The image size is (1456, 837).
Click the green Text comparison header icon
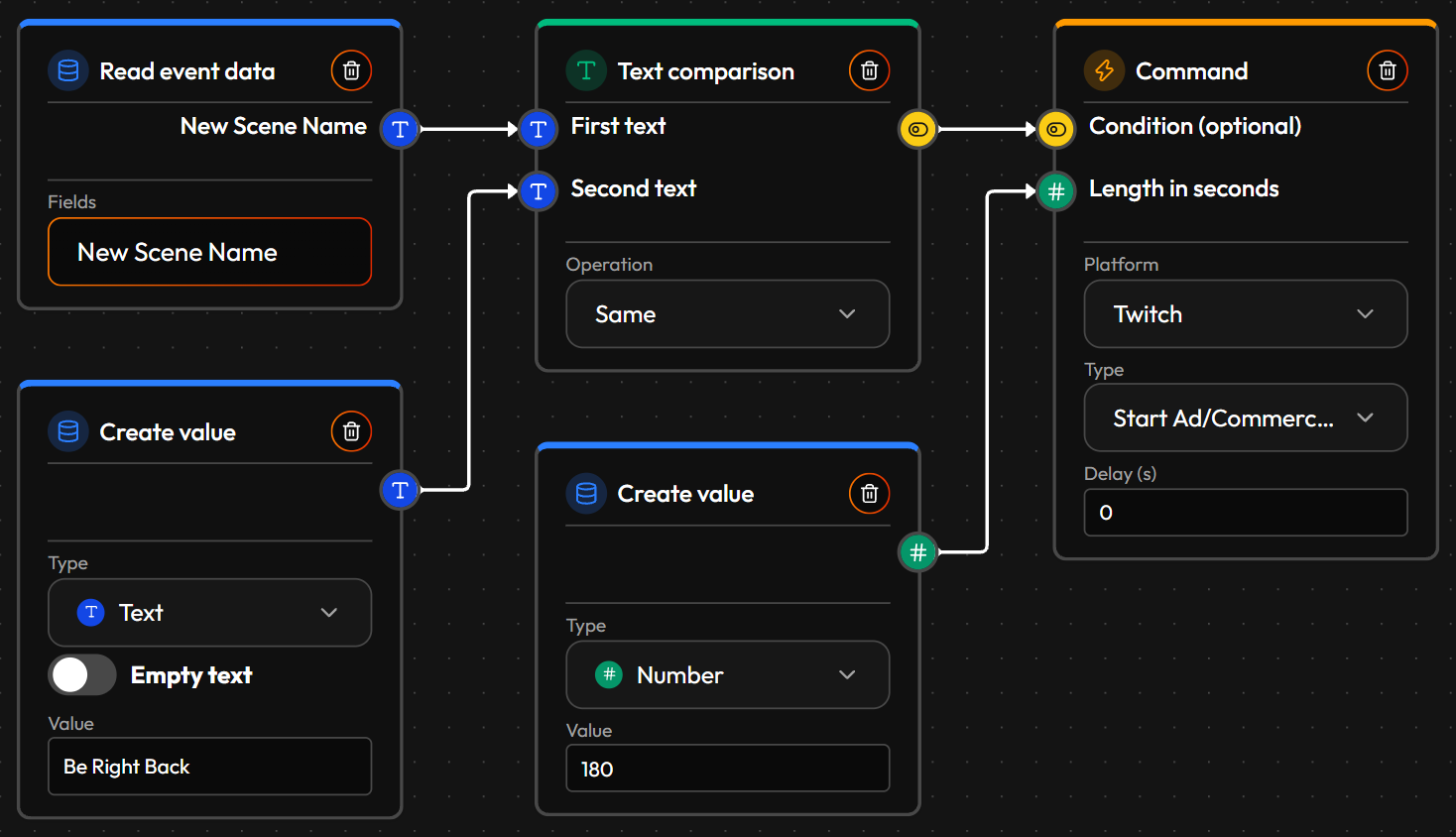click(x=586, y=71)
